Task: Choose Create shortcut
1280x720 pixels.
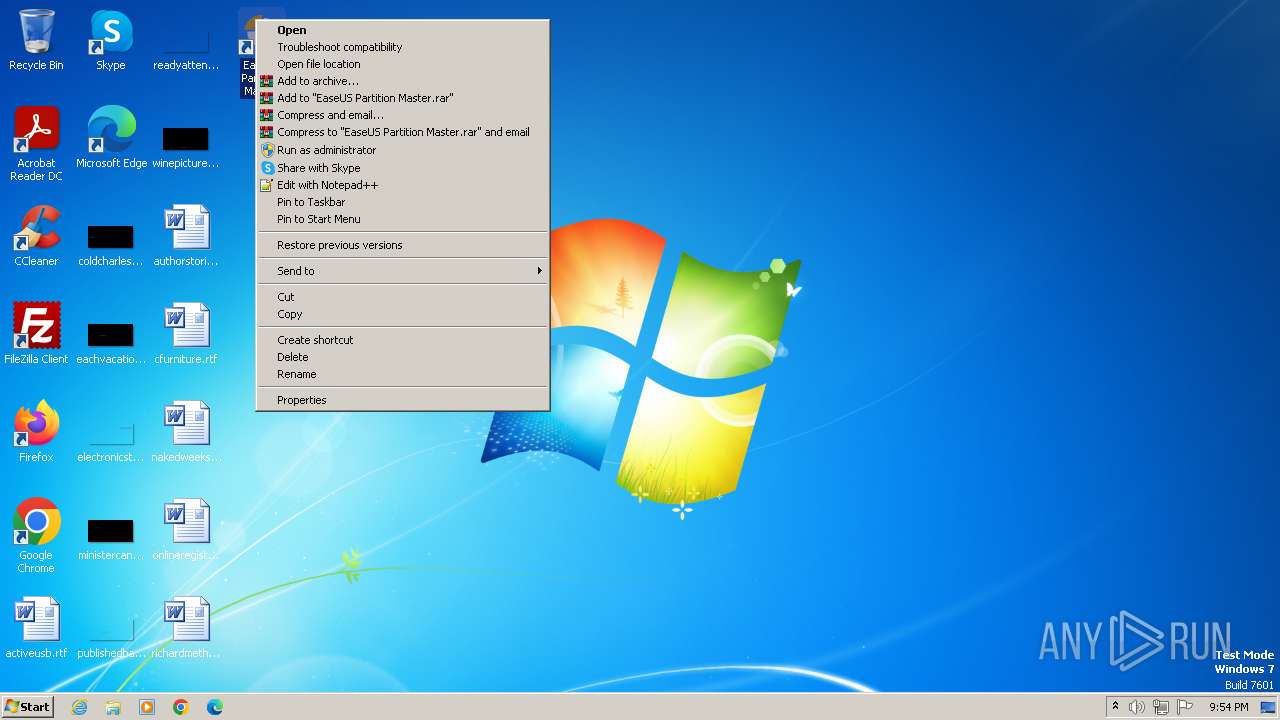Action: (x=403, y=340)
